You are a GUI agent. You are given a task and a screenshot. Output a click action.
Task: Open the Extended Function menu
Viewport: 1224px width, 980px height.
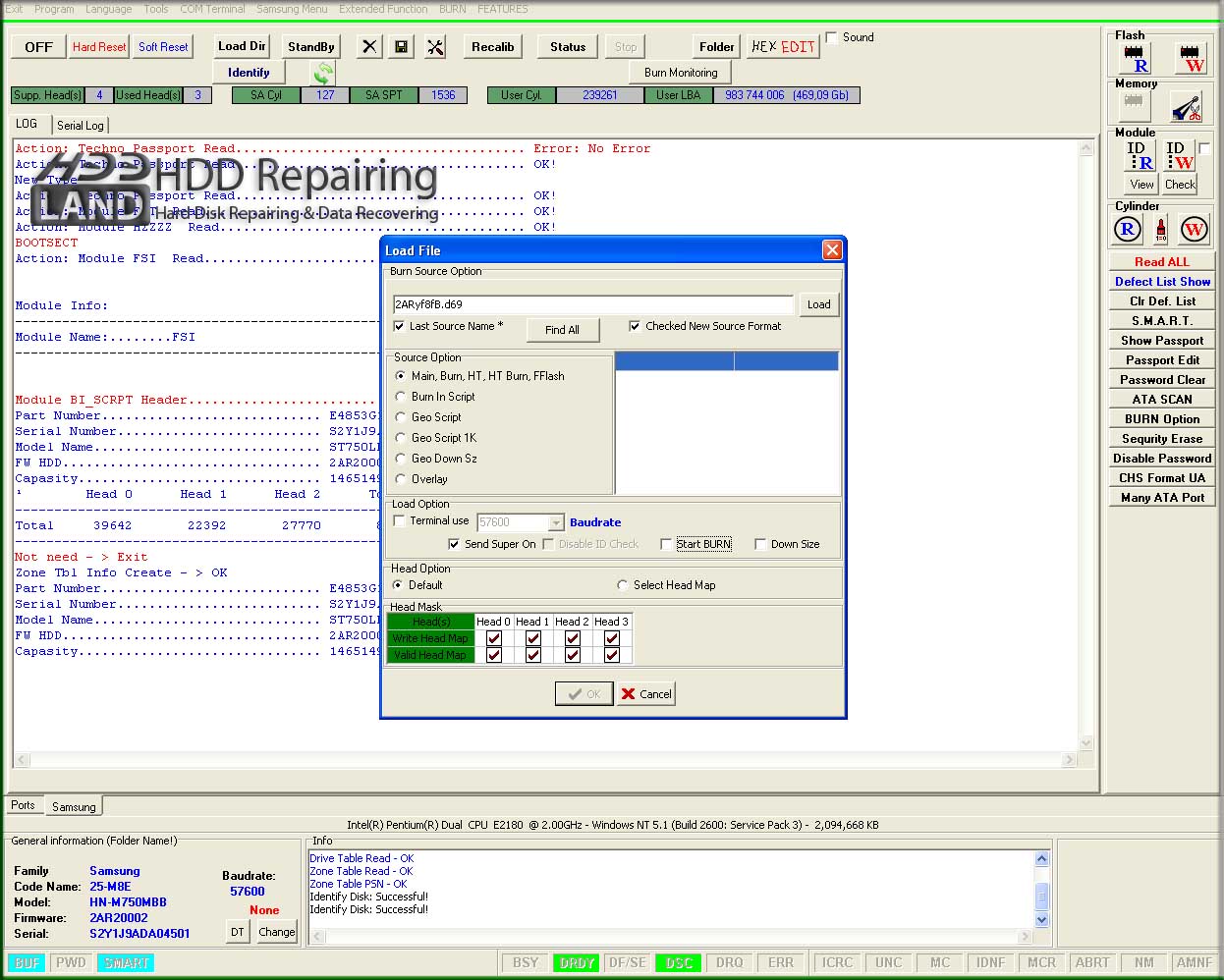point(383,9)
